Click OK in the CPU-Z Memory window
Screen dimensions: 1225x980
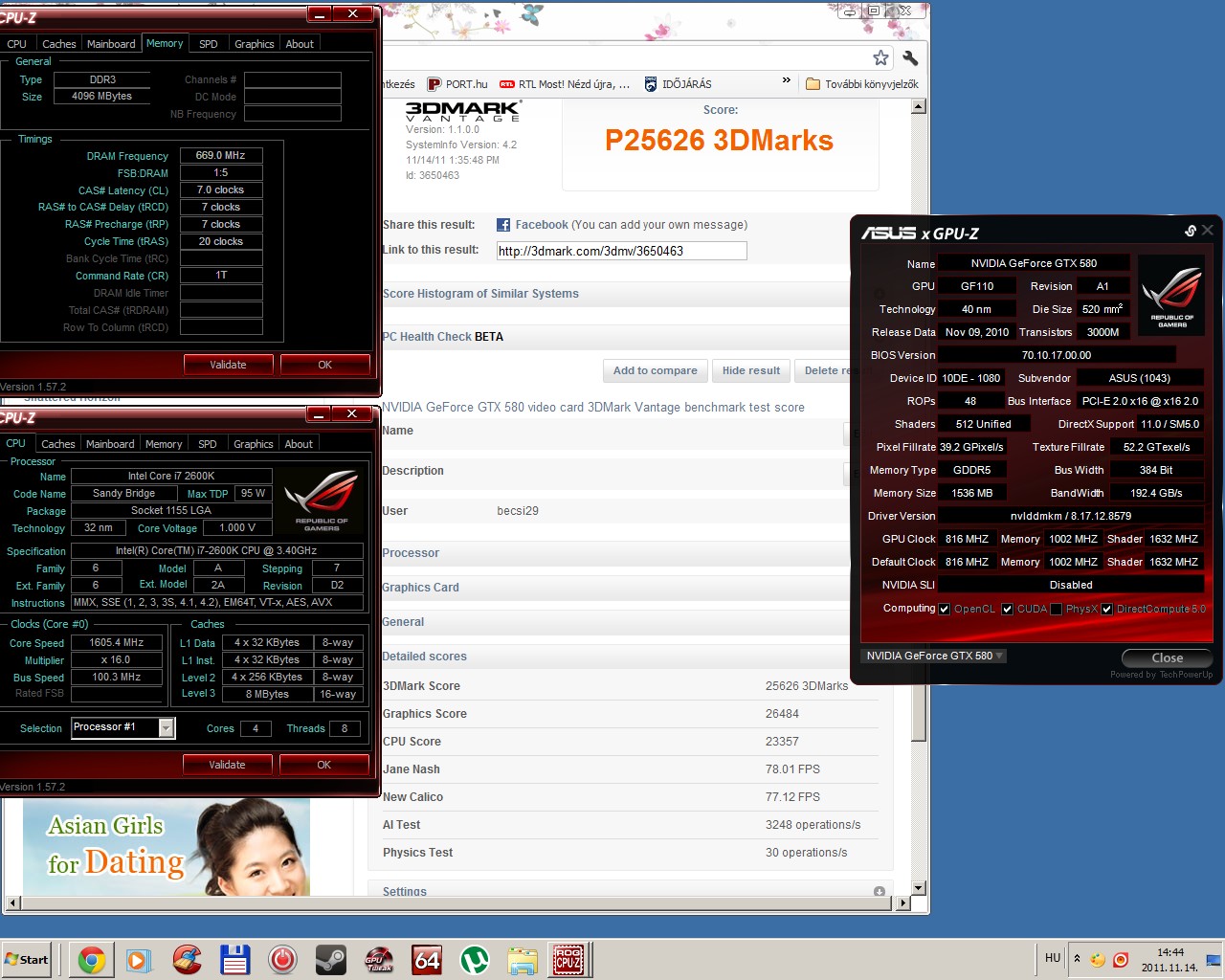coord(324,365)
